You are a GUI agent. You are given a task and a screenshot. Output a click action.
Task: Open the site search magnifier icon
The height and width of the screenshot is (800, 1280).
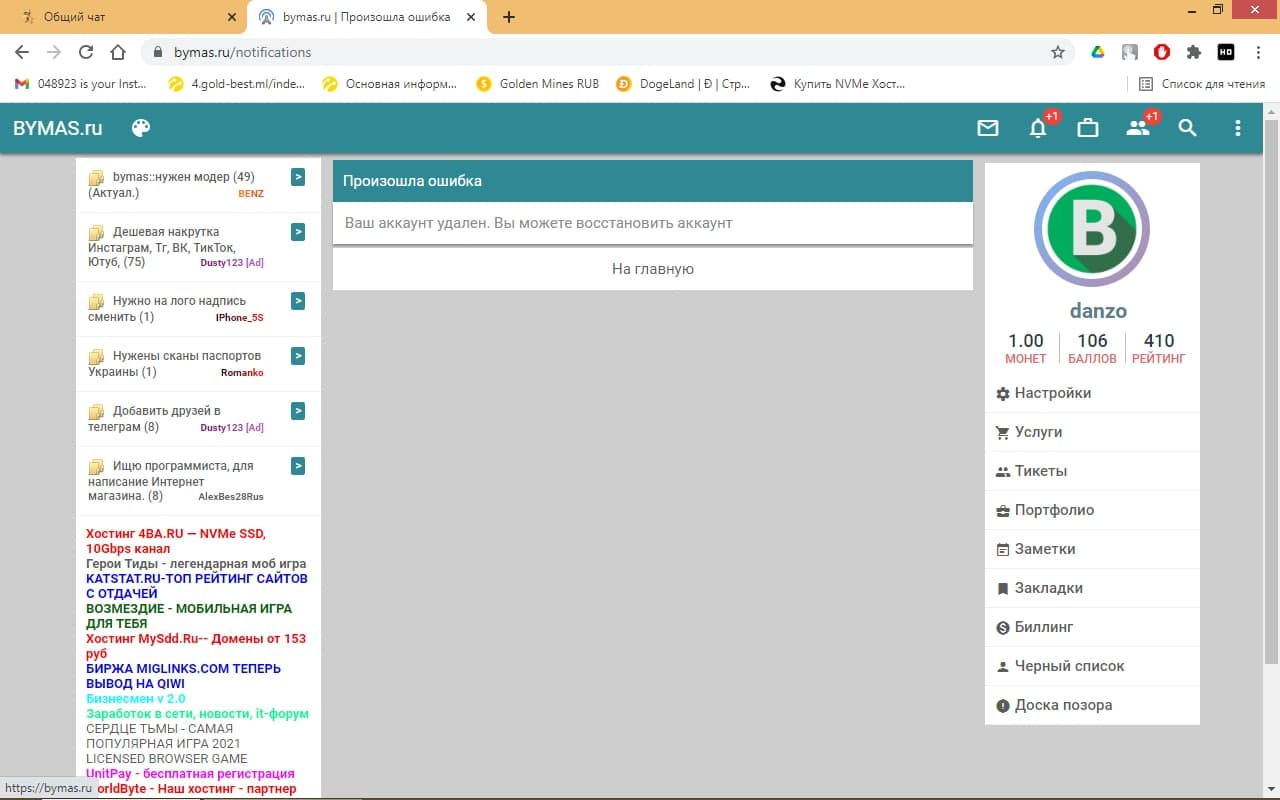[1187, 128]
